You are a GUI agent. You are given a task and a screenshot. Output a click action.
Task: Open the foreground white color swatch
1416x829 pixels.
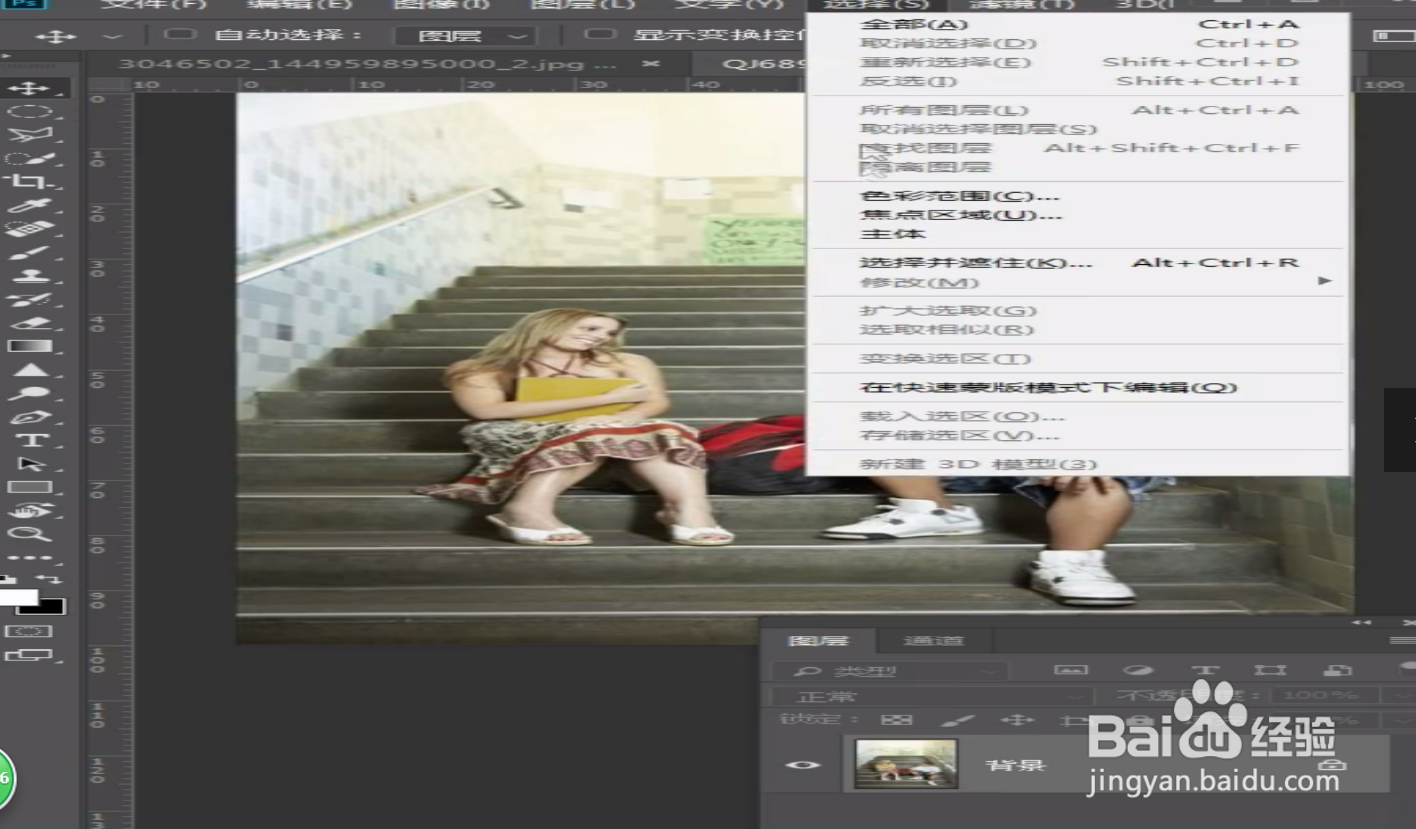pyautogui.click(x=17, y=595)
